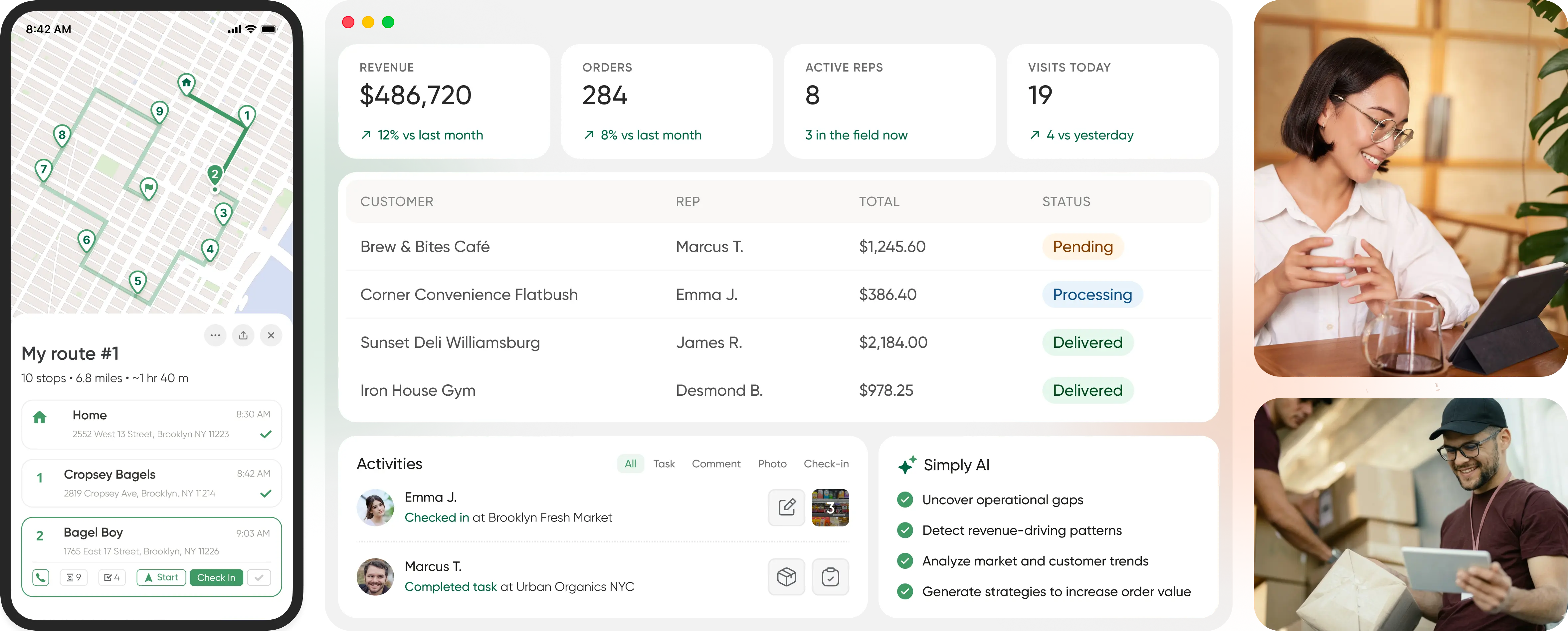This screenshot has height=631, width=1568.
Task: Click the share route icon
Action: 243,335
